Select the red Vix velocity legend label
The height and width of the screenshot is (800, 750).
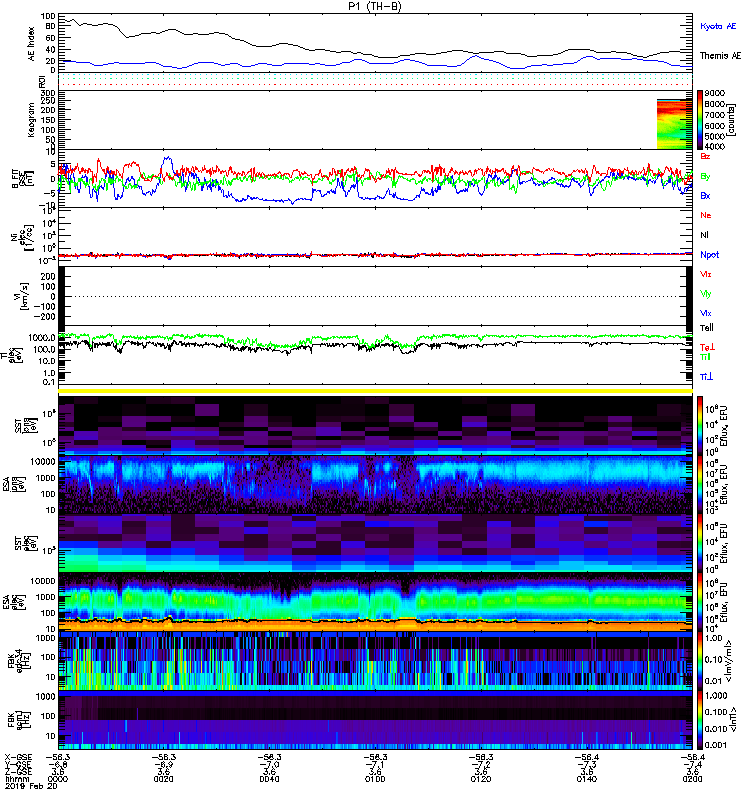pos(705,274)
